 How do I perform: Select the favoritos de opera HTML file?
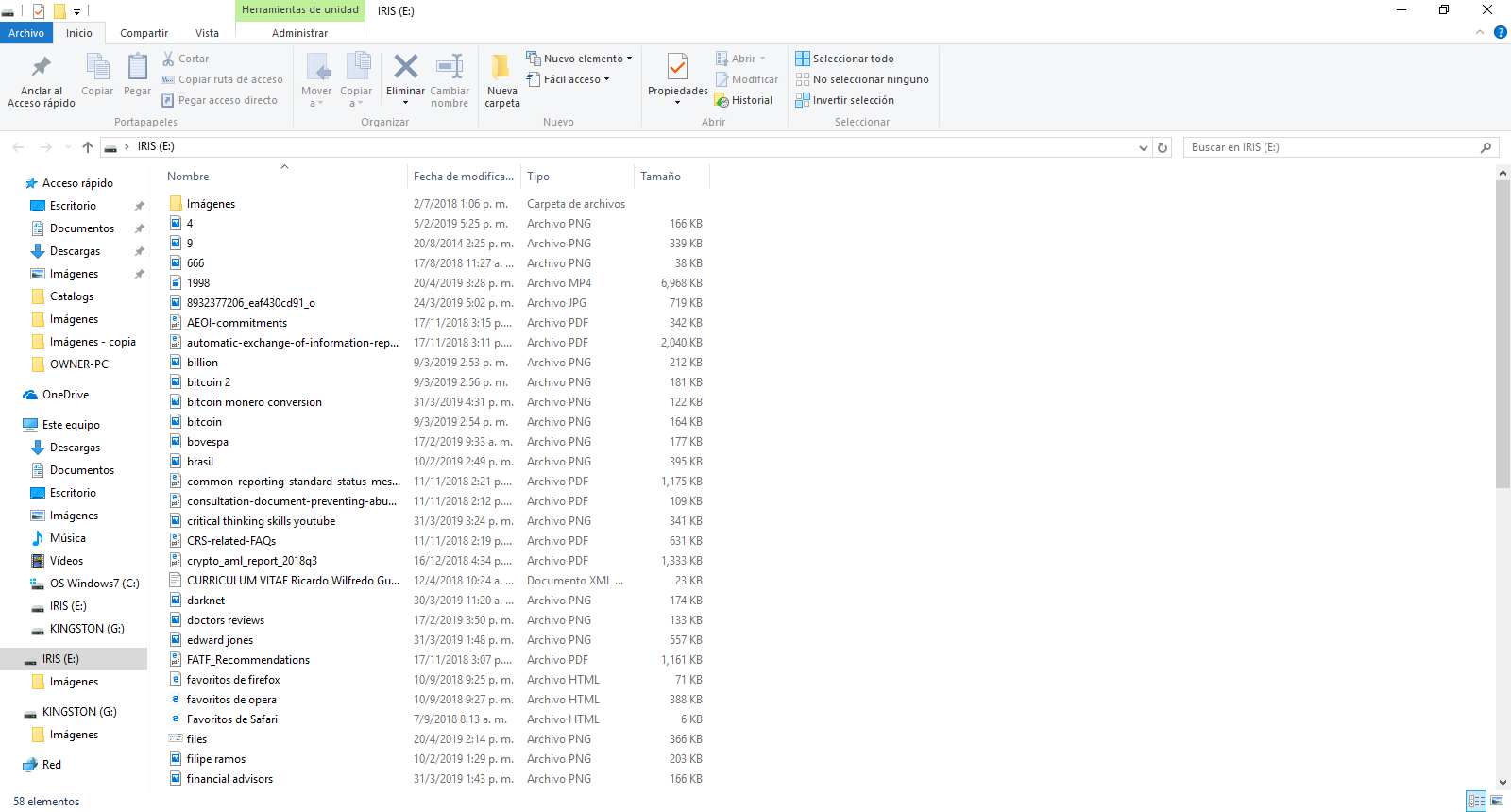[231, 700]
